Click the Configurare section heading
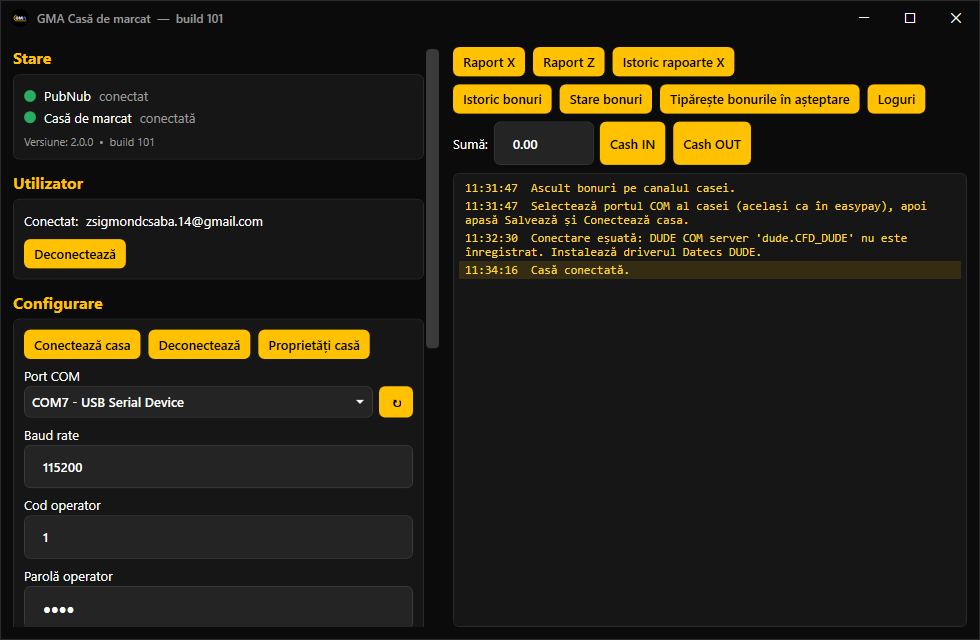Image resolution: width=980 pixels, height=640 pixels. point(58,304)
